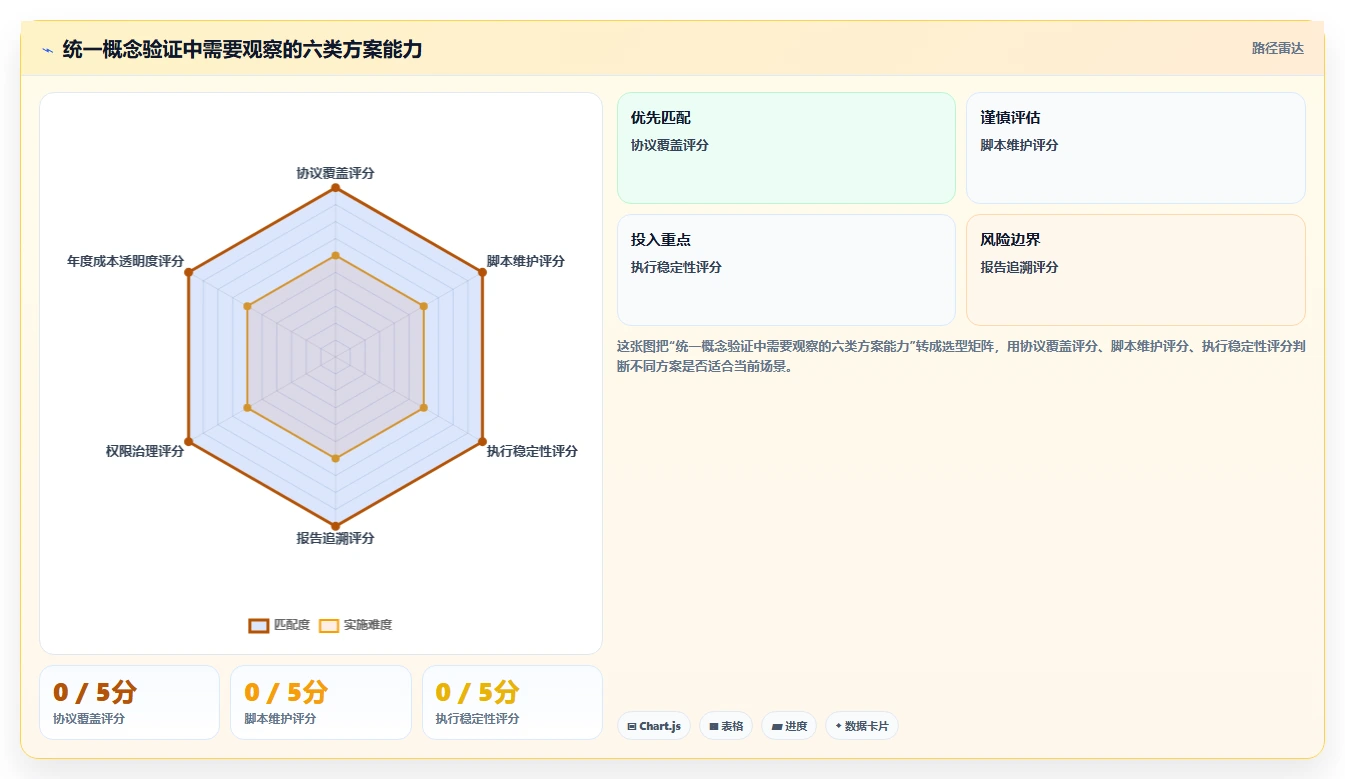Click the 0 / 5分 value above 执行稳定性评分
This screenshot has width=1345, height=779.
[478, 692]
